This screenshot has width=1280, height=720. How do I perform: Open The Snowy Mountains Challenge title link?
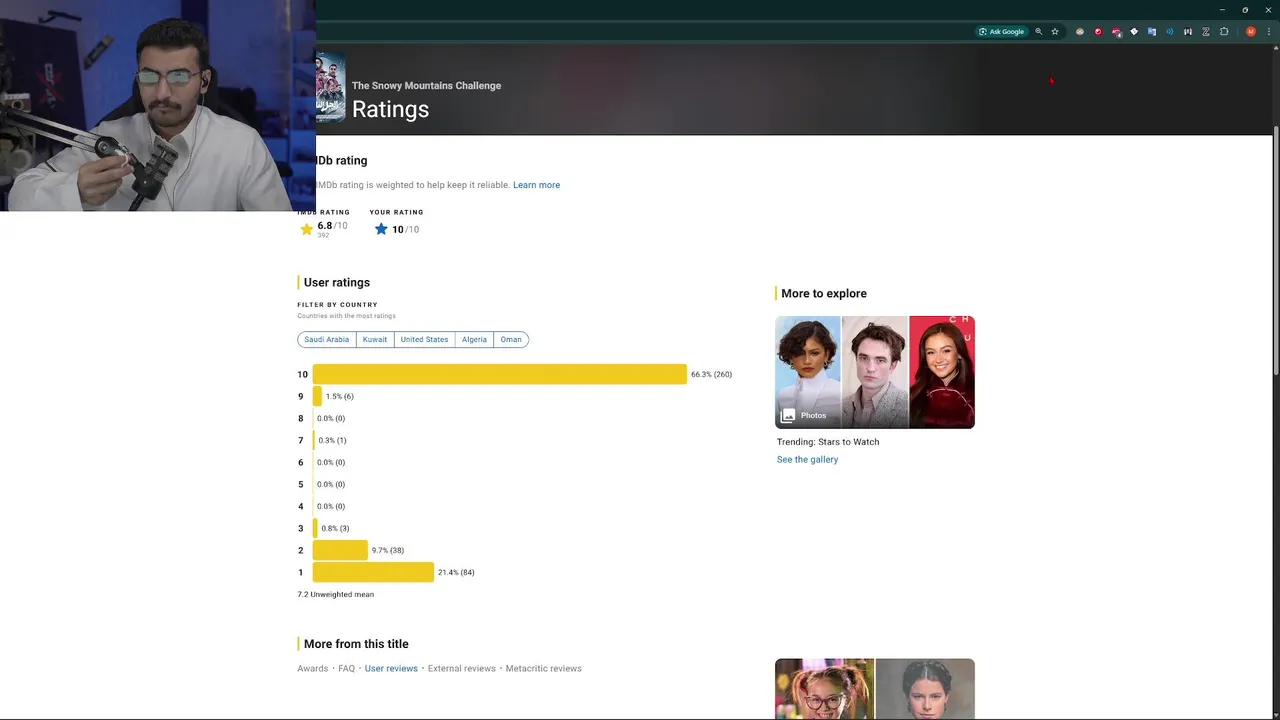(426, 86)
